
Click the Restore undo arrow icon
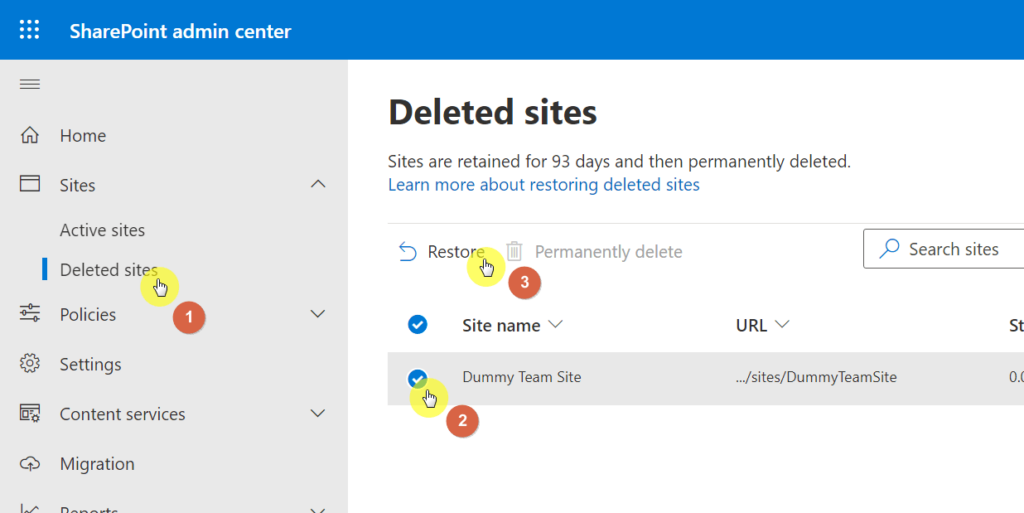408,251
